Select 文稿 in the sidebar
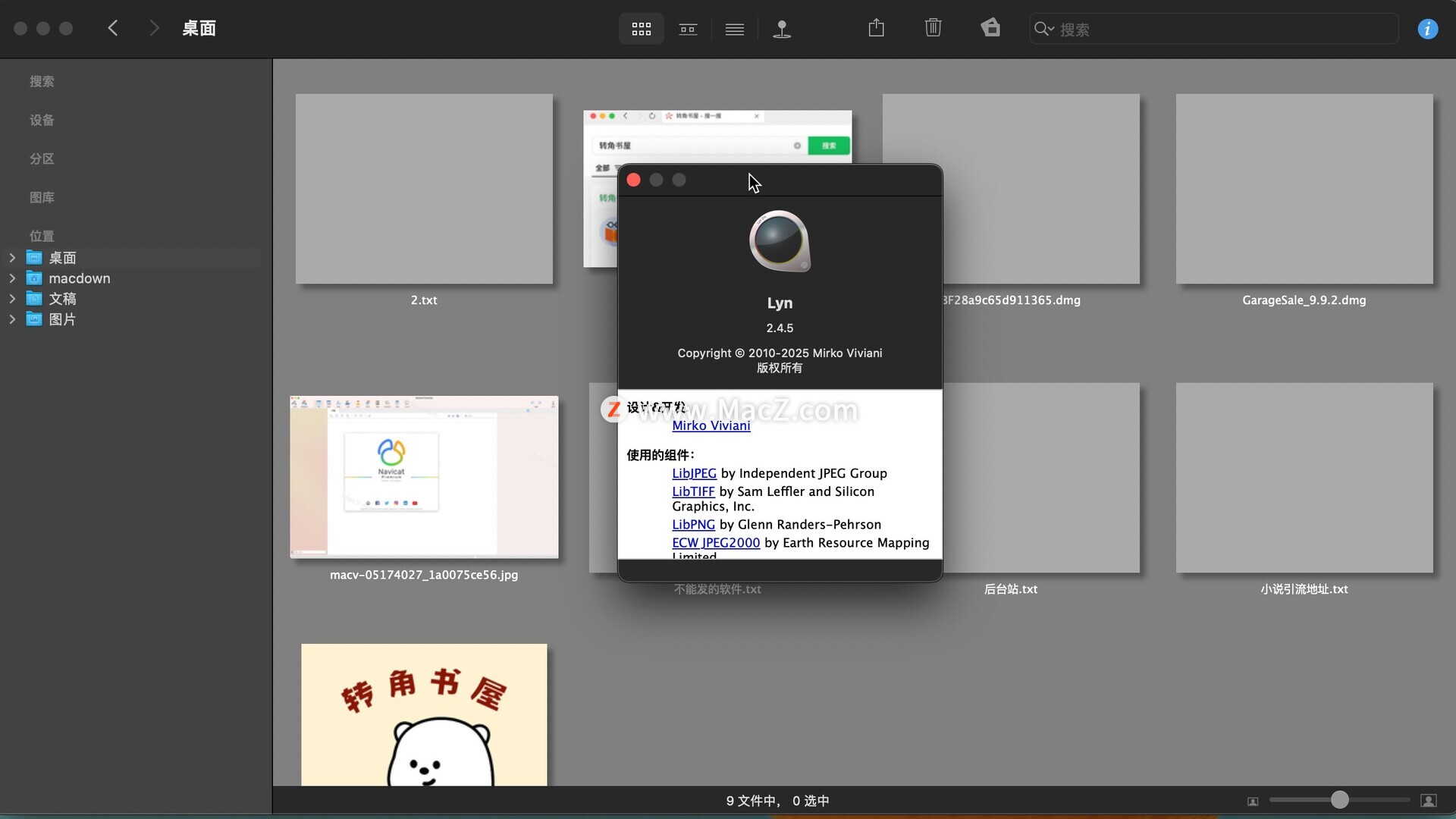The image size is (1456, 819). [x=62, y=299]
